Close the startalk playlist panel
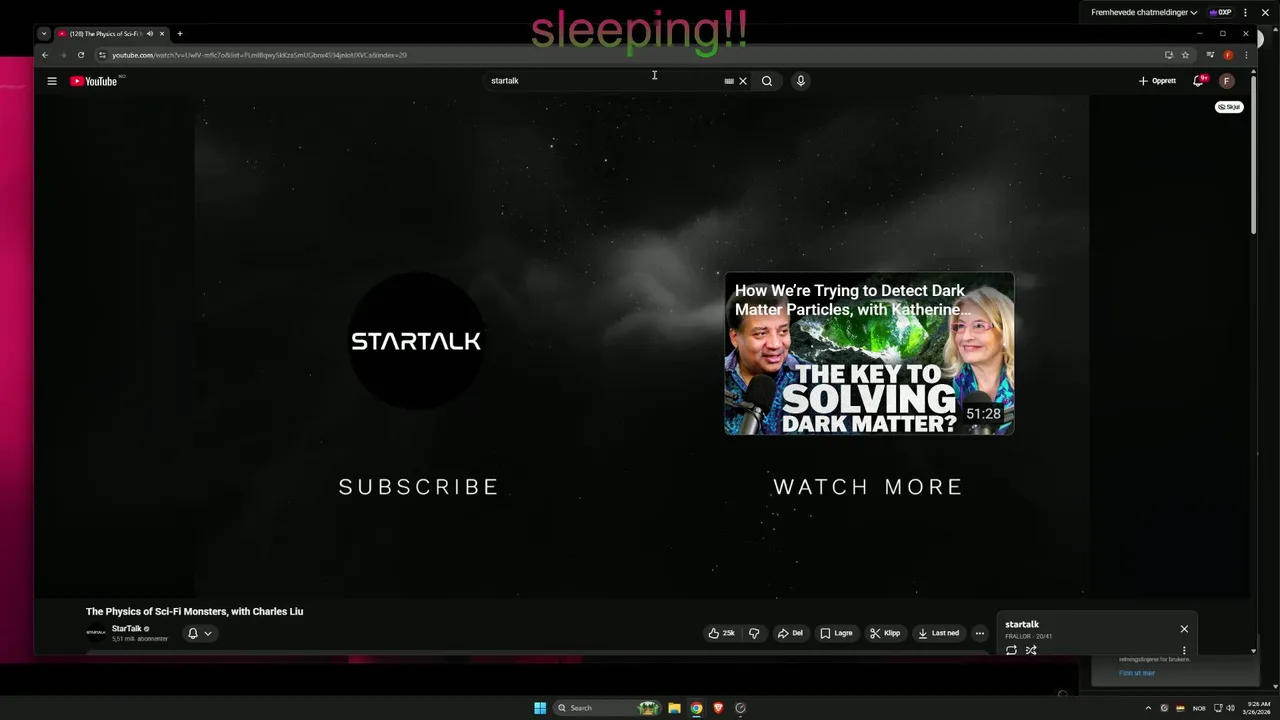The height and width of the screenshot is (720, 1280). tap(1184, 629)
